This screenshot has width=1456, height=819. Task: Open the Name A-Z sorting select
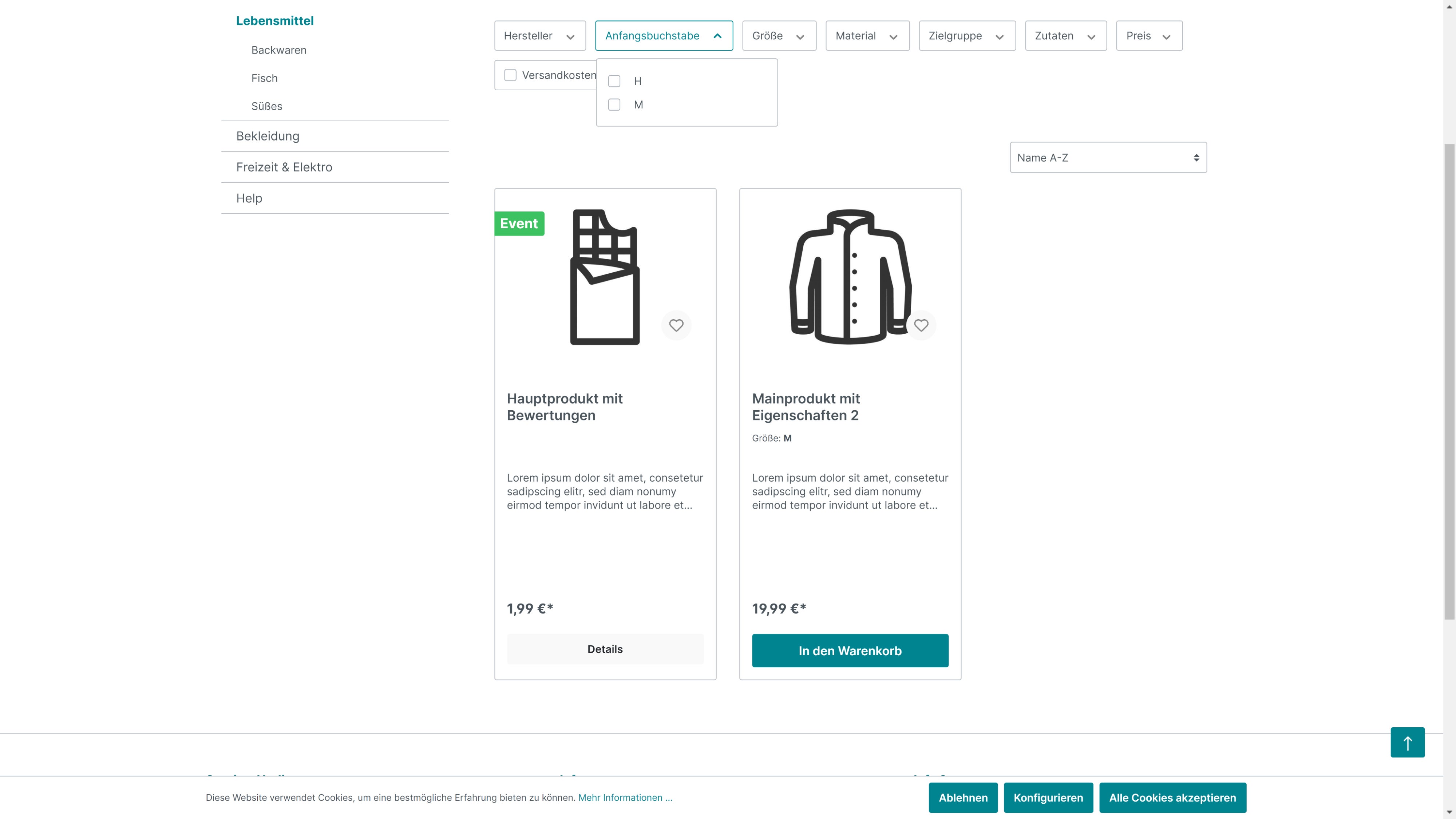click(x=1108, y=157)
